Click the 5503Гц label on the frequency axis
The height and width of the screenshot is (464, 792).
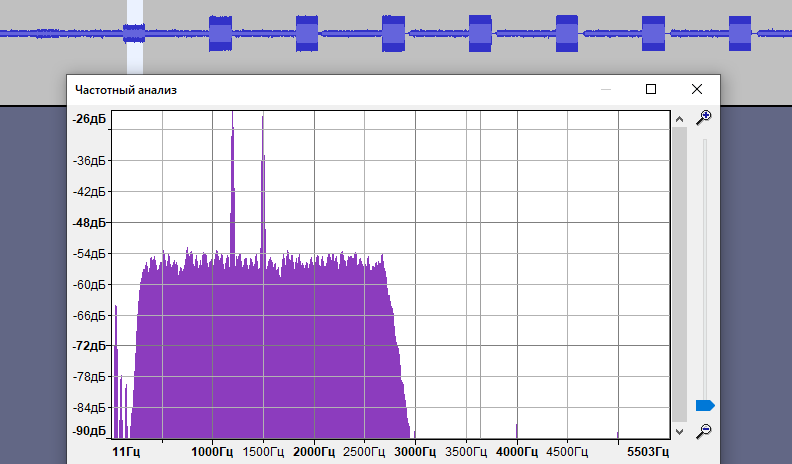coord(645,452)
